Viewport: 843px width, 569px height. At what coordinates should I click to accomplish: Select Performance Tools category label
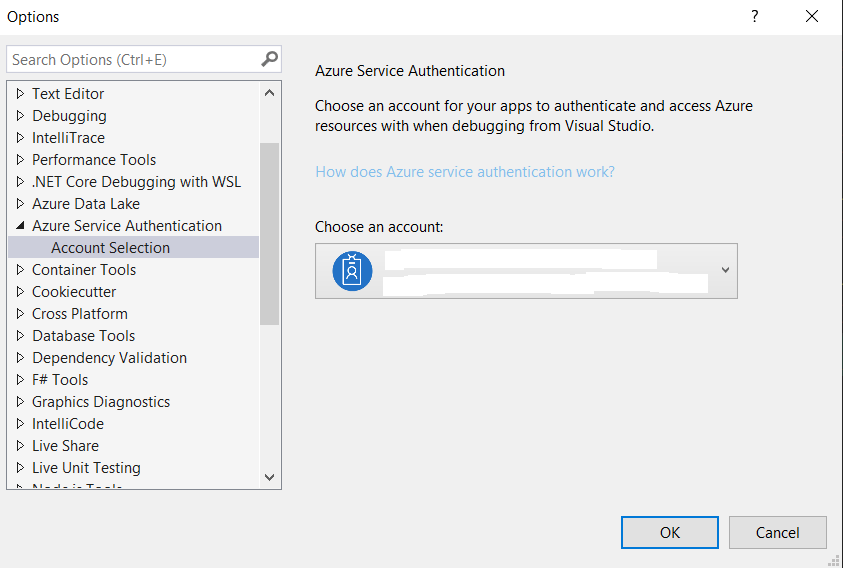click(x=94, y=160)
